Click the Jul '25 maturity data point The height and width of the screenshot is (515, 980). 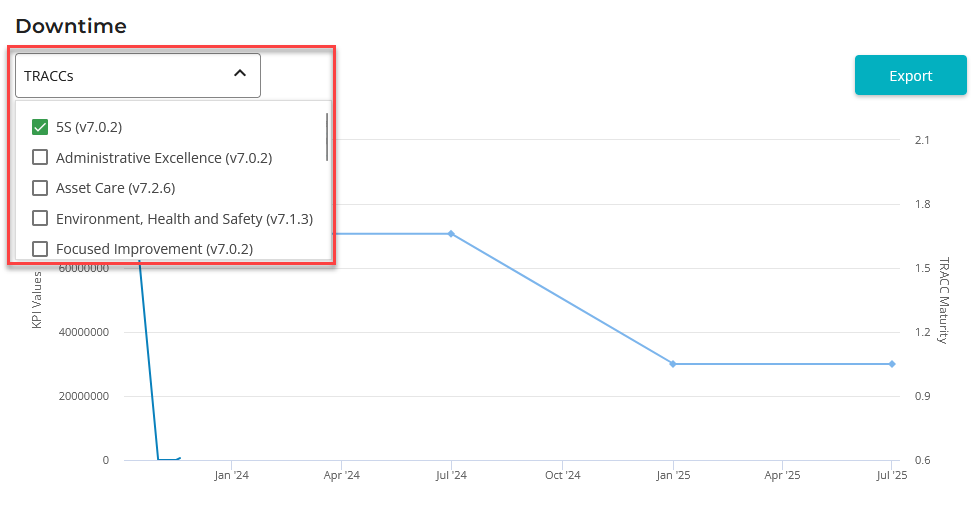tap(892, 364)
